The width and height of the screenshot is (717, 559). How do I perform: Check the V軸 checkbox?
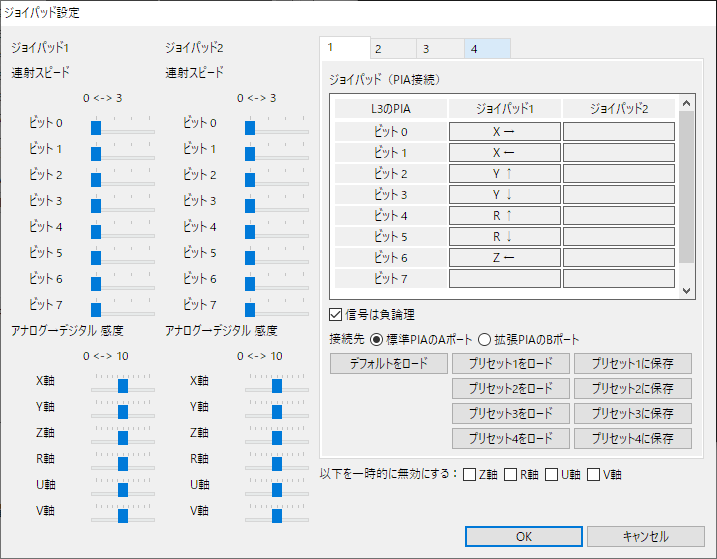[593, 474]
